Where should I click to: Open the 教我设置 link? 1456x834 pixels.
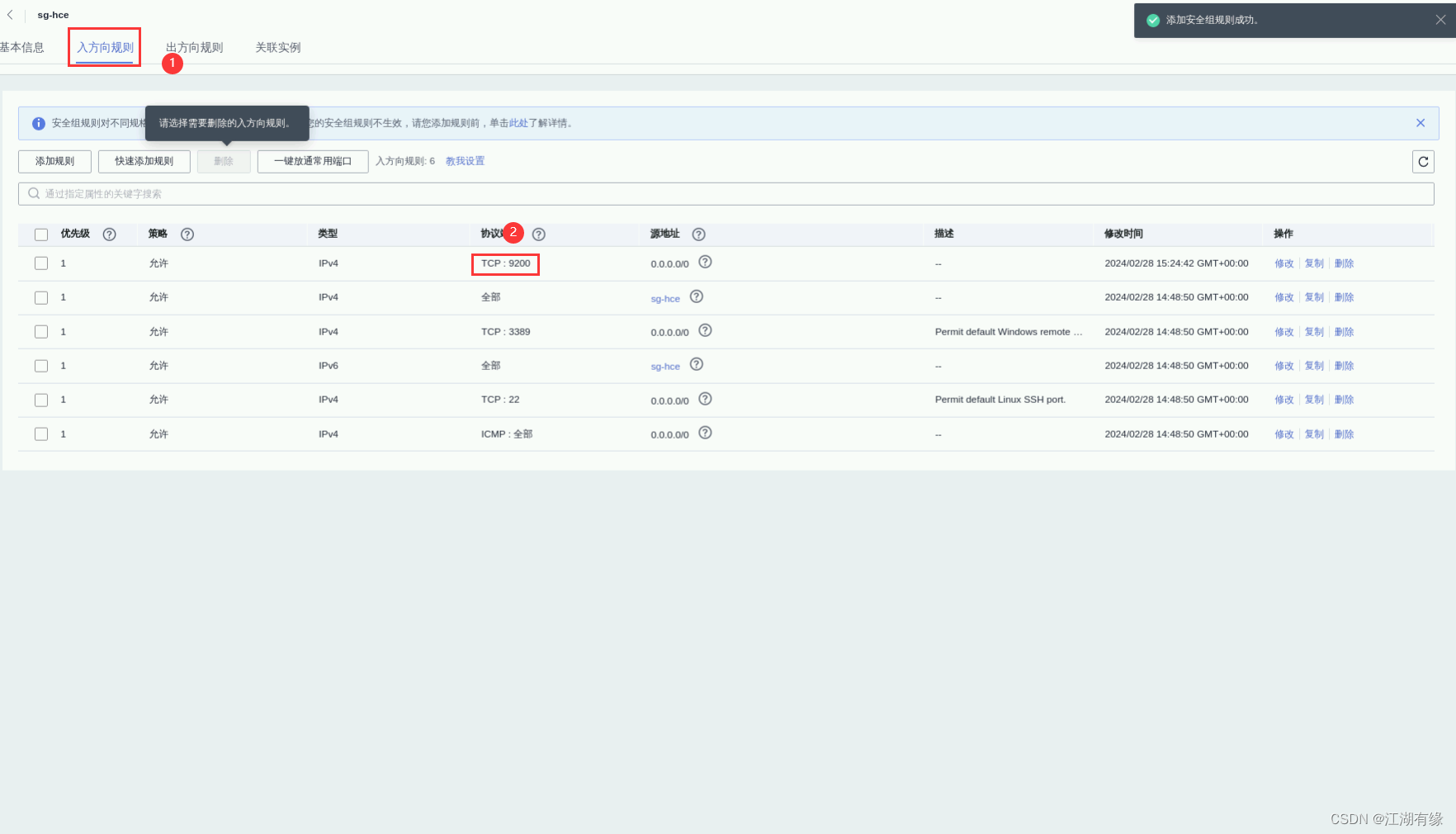[465, 162]
